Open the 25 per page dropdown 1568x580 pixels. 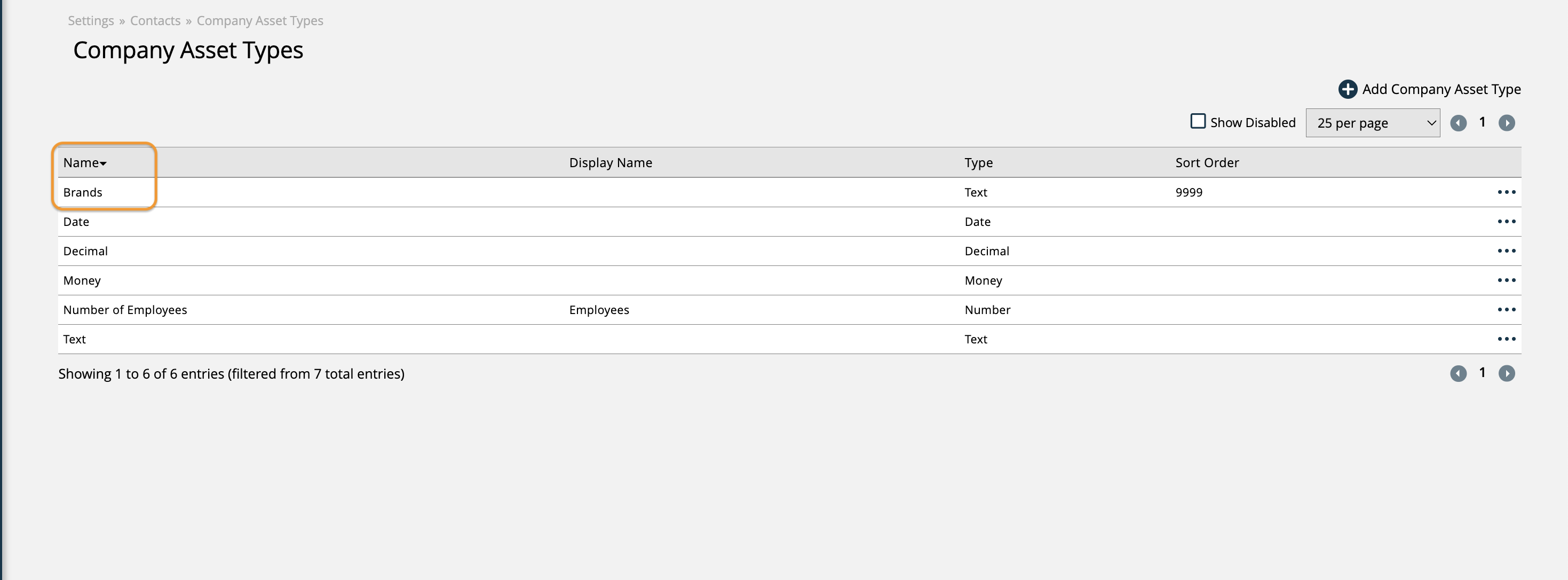pos(1372,123)
